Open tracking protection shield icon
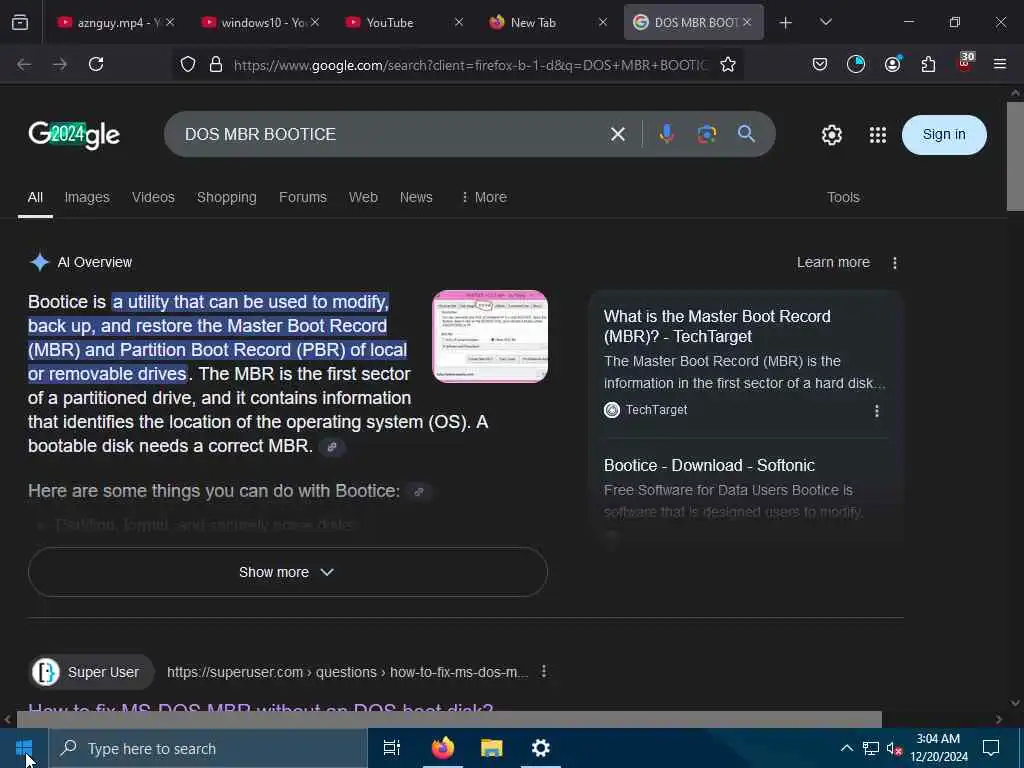Viewport: 1024px width, 768px height. (x=188, y=64)
